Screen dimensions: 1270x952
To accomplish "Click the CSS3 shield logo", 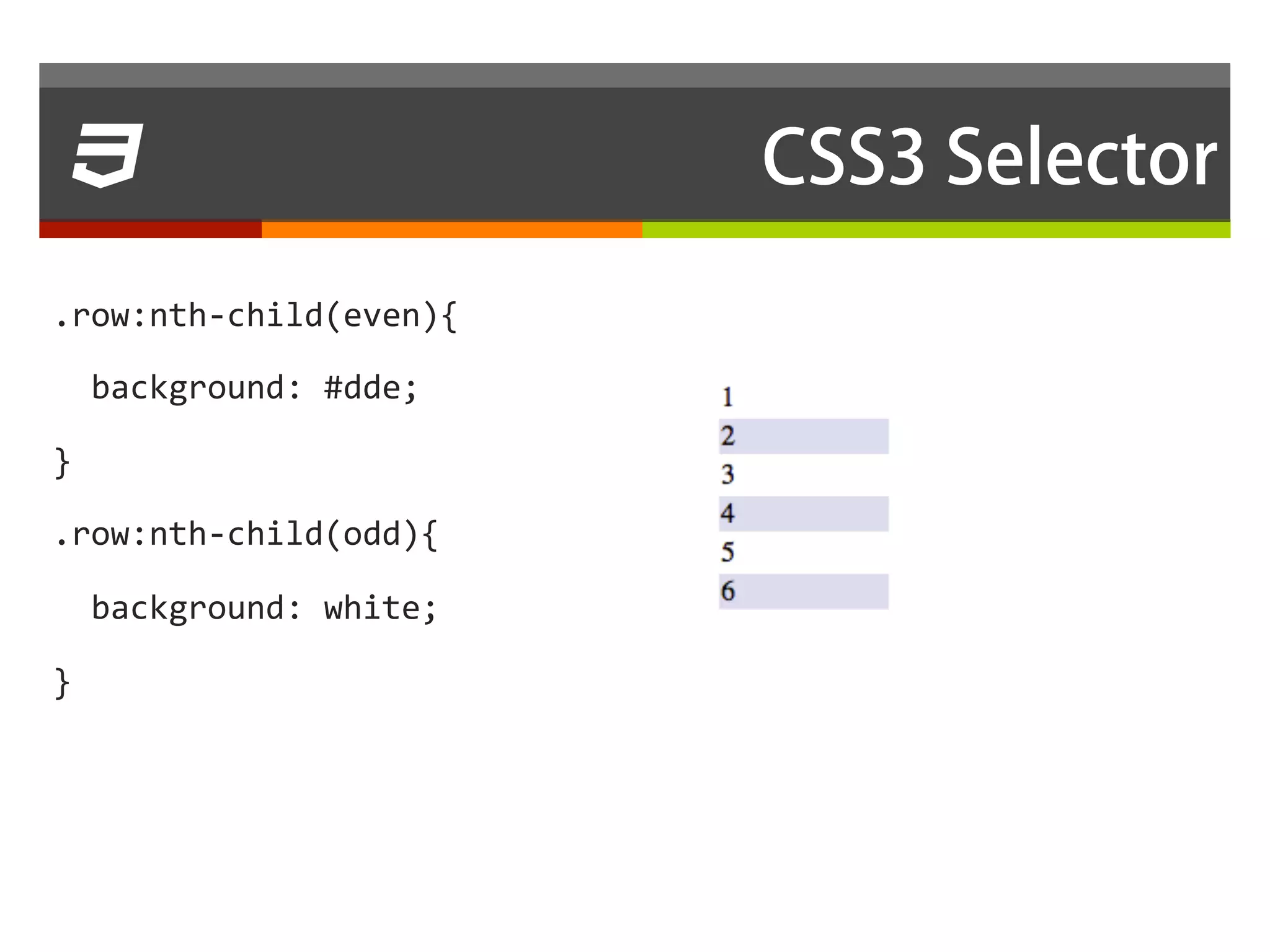I will coord(107,155).
